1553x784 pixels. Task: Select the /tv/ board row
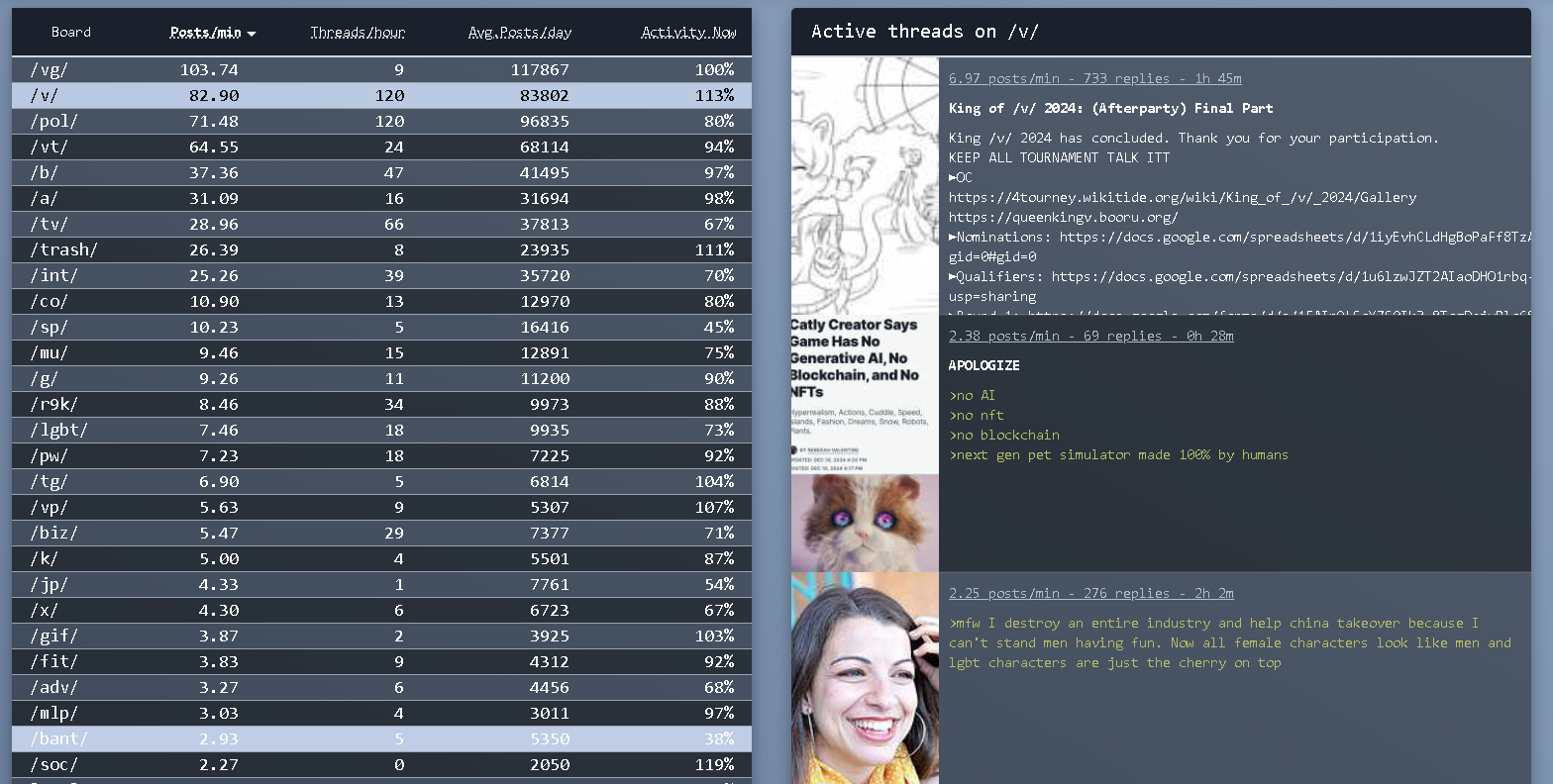(381, 225)
